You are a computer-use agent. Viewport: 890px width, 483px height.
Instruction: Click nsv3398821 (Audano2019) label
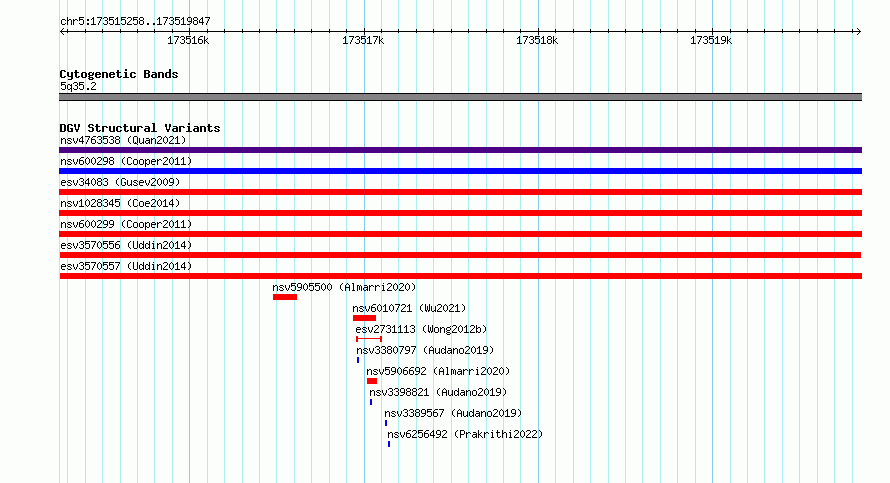click(438, 392)
